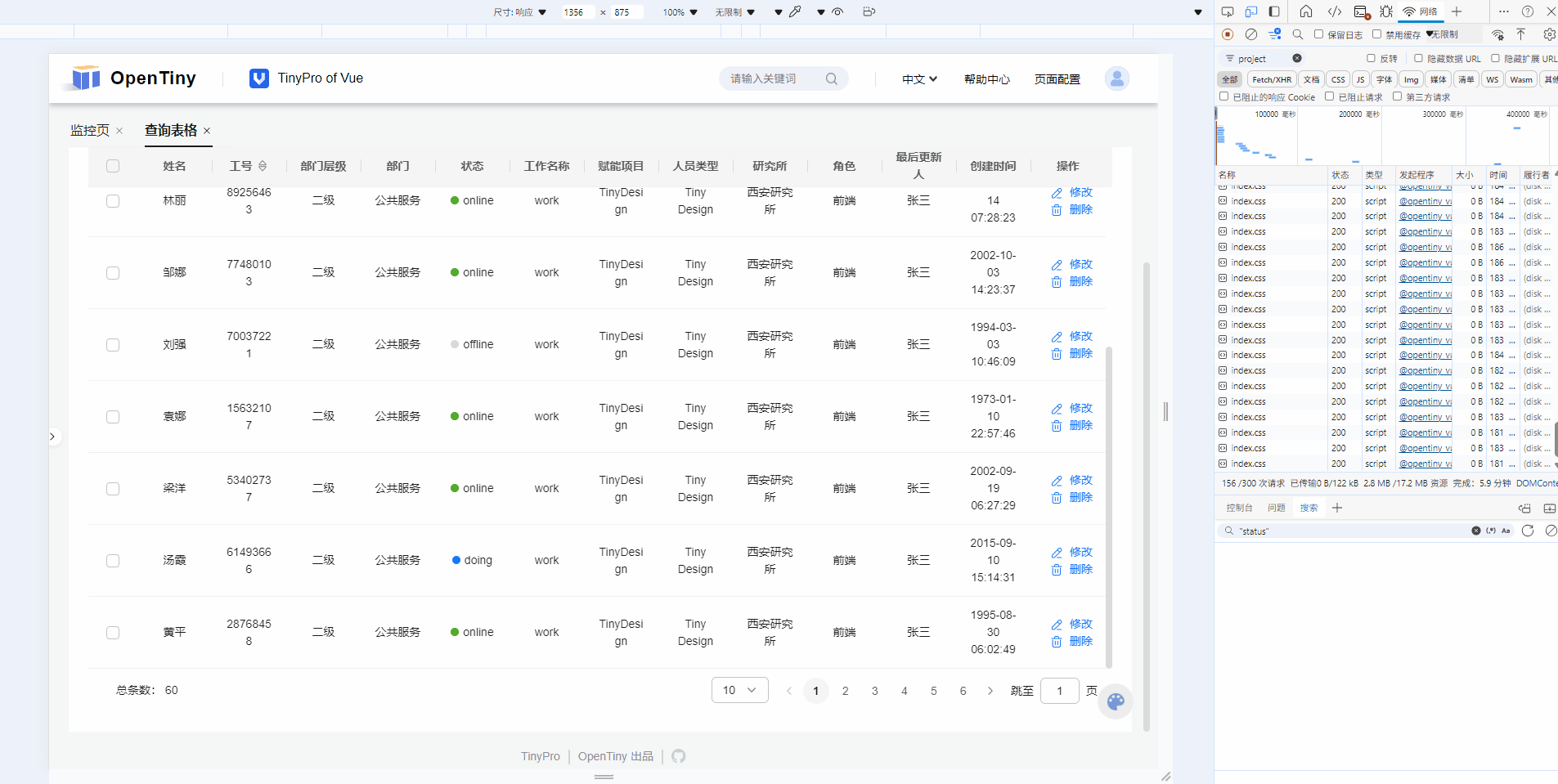Toggle the device emulation icon in DevTools

coord(1250,11)
